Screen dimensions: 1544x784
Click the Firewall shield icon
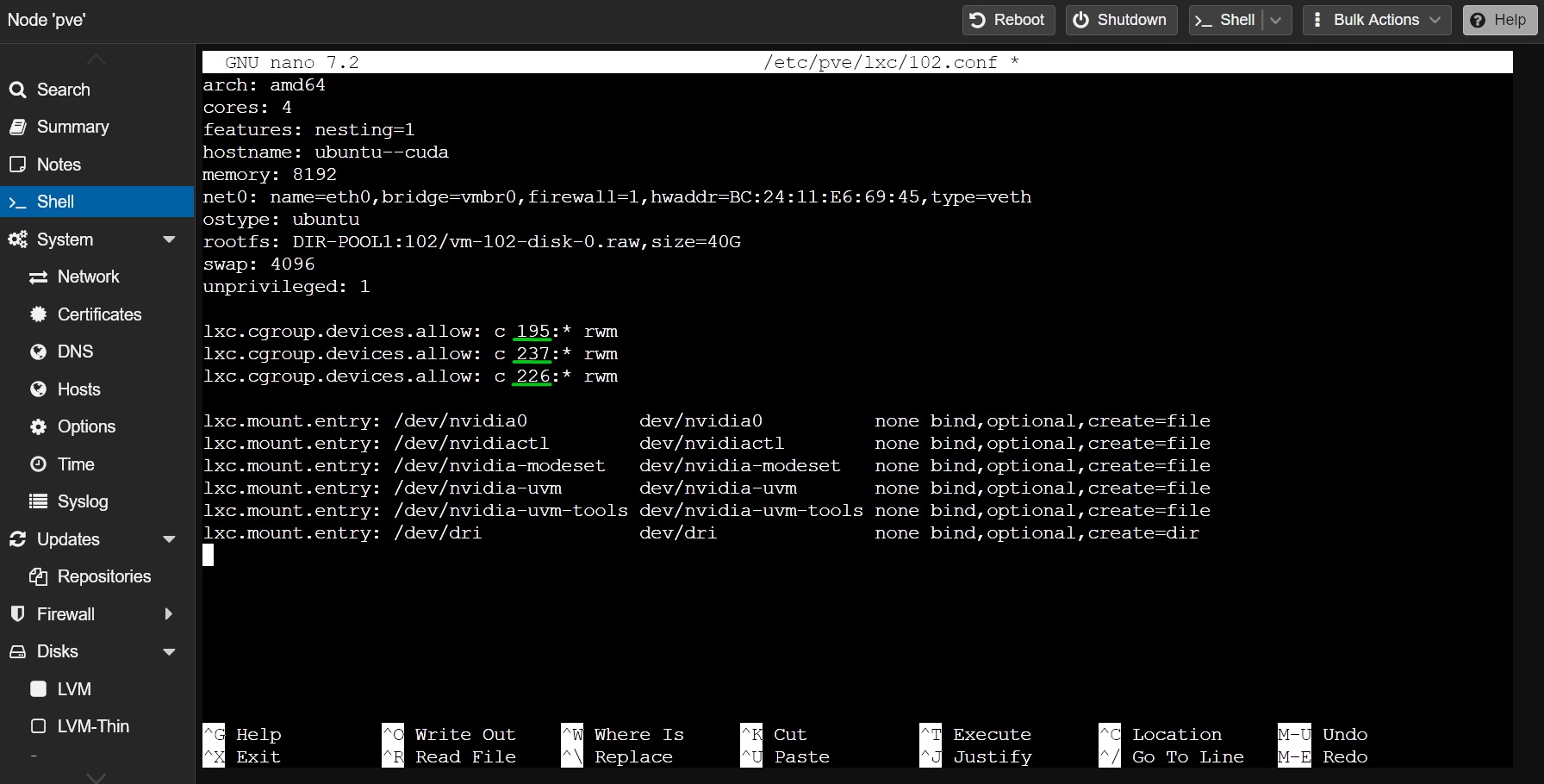click(17, 614)
